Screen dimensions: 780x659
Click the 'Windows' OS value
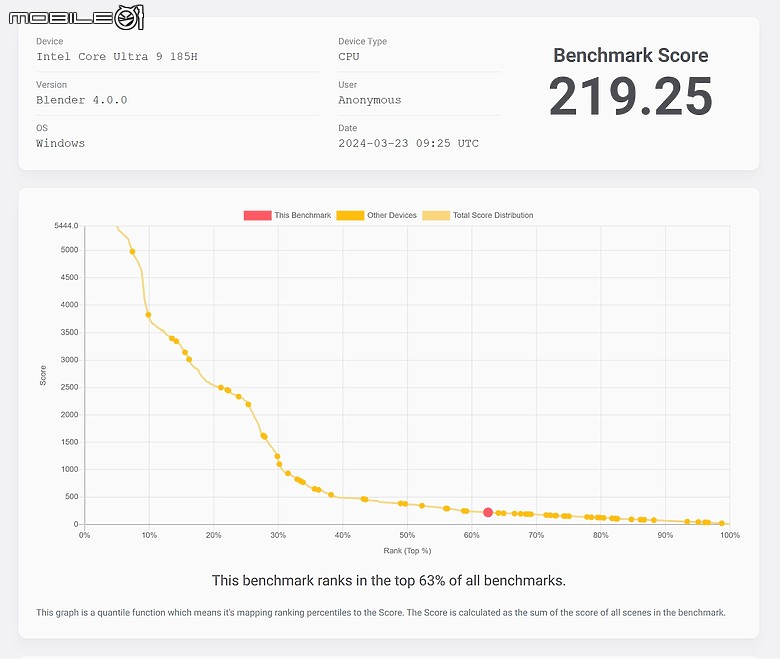pos(60,143)
